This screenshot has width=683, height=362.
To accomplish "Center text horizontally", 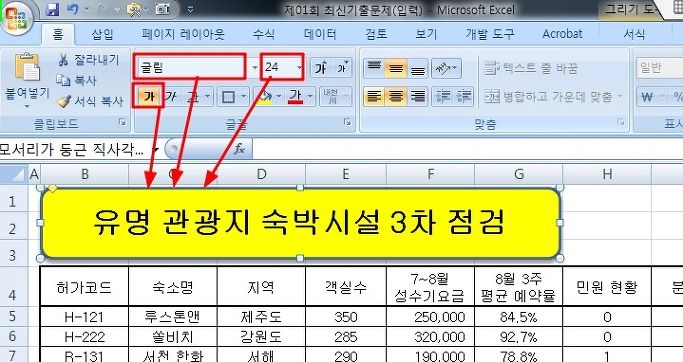I will [396, 96].
